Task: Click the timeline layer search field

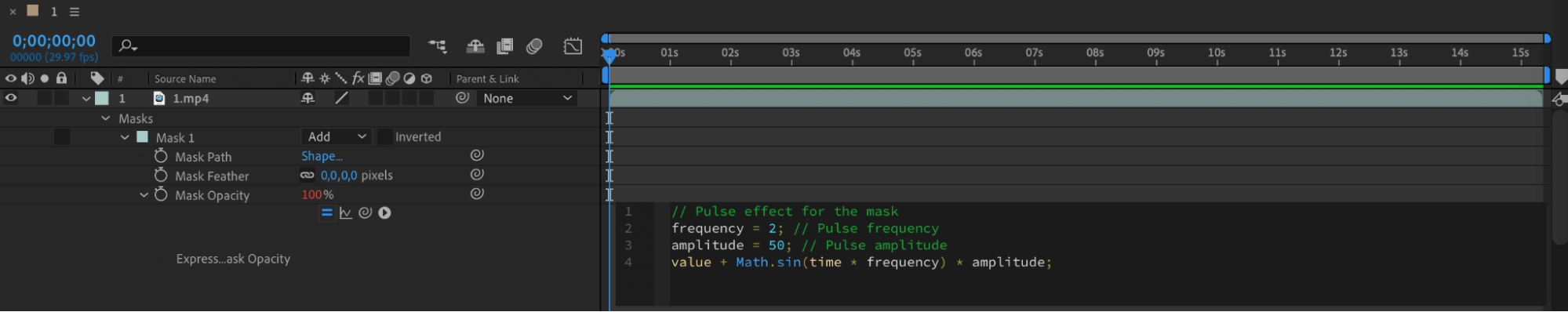Action: coord(261,46)
